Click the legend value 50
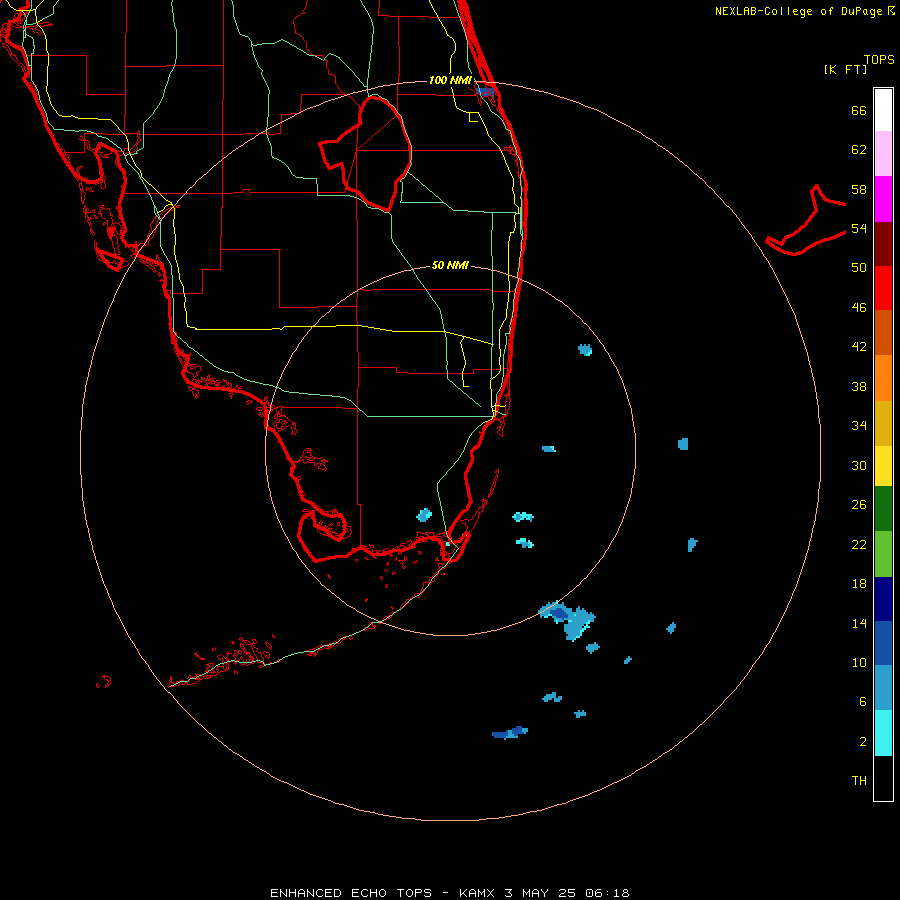900x900 pixels. tap(859, 268)
